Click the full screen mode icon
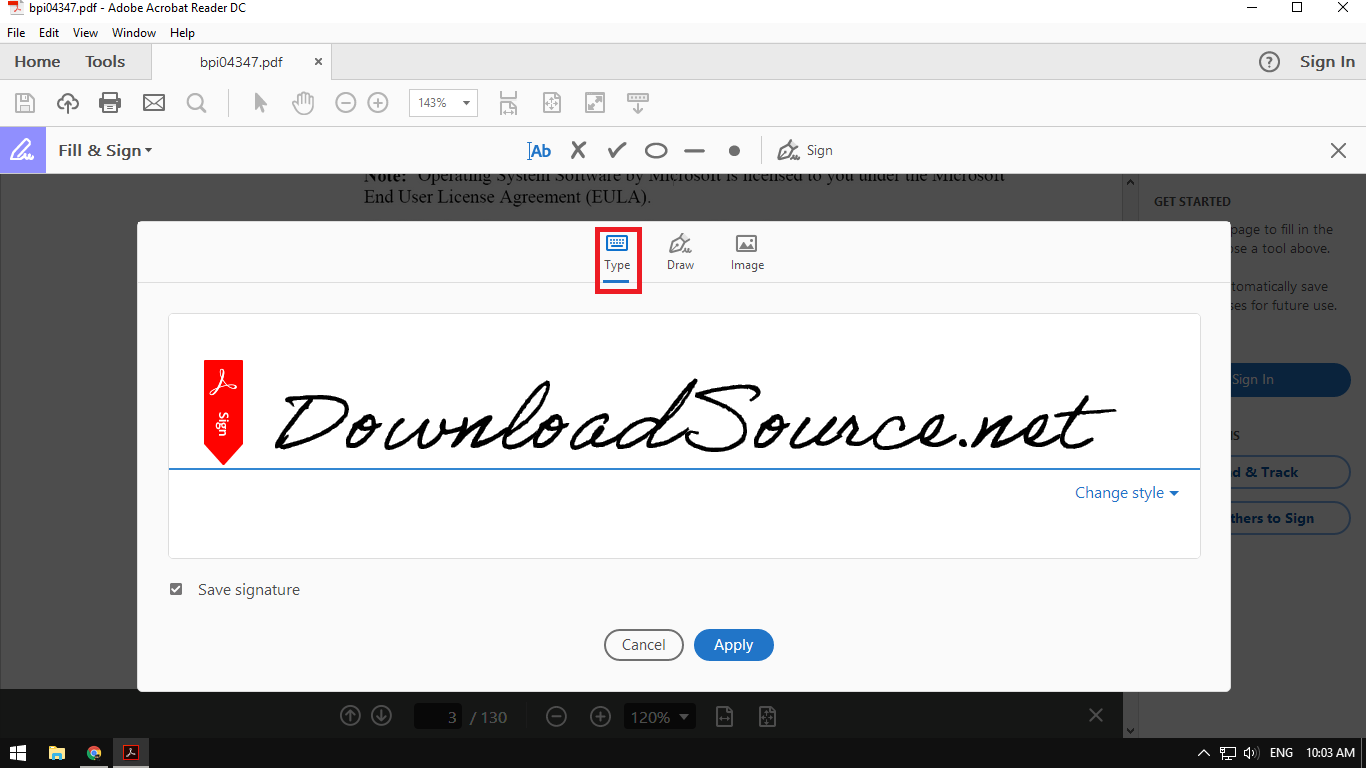 click(595, 102)
